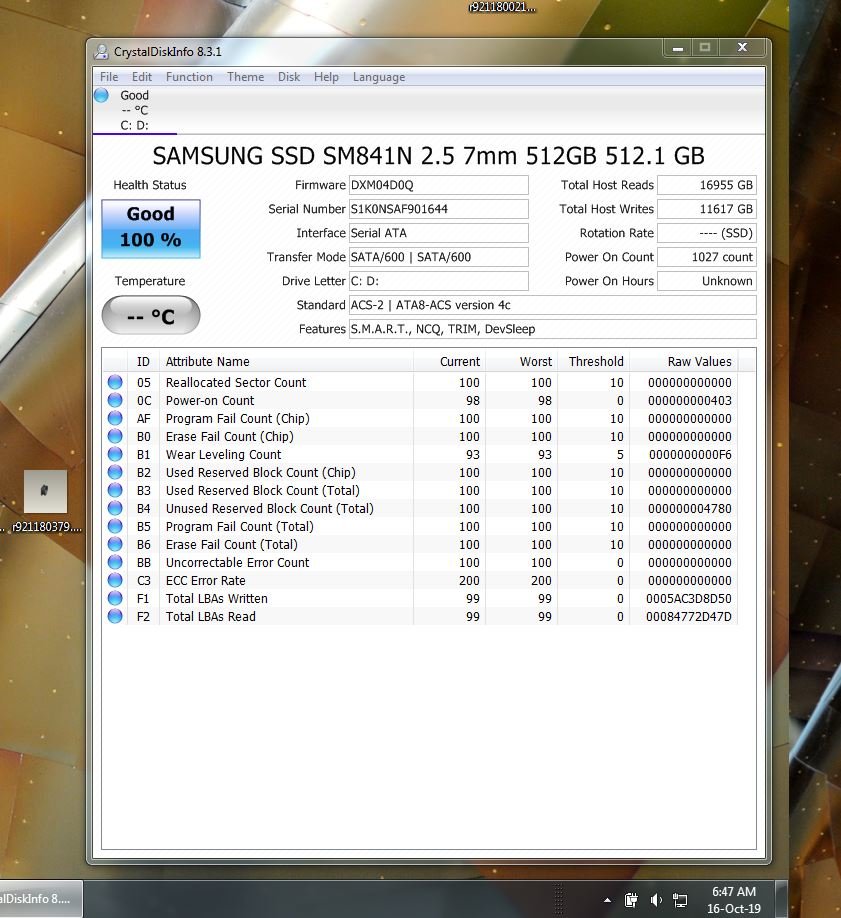
Task: Click the status orb beside Wear Leveling Count
Action: tap(115, 455)
